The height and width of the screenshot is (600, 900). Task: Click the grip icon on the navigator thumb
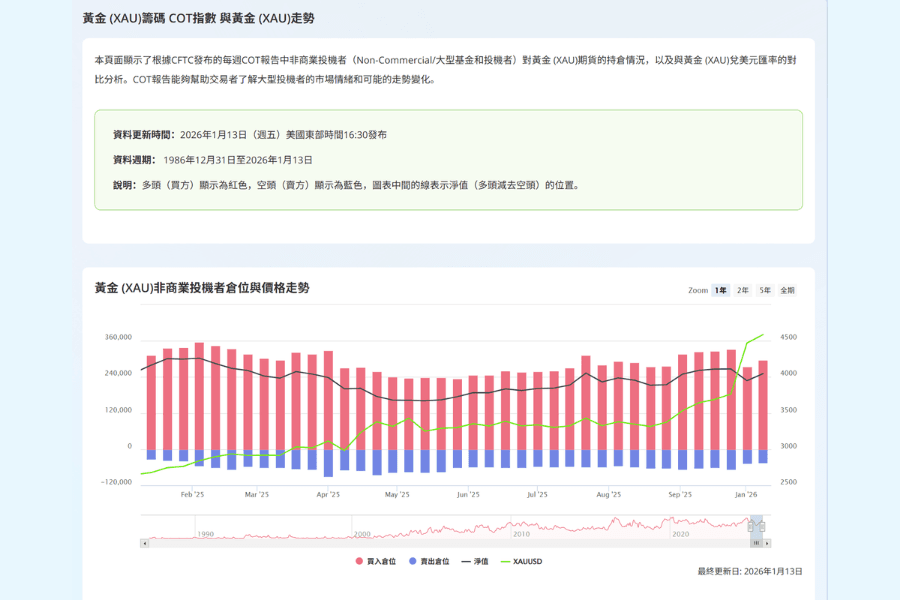[757, 541]
